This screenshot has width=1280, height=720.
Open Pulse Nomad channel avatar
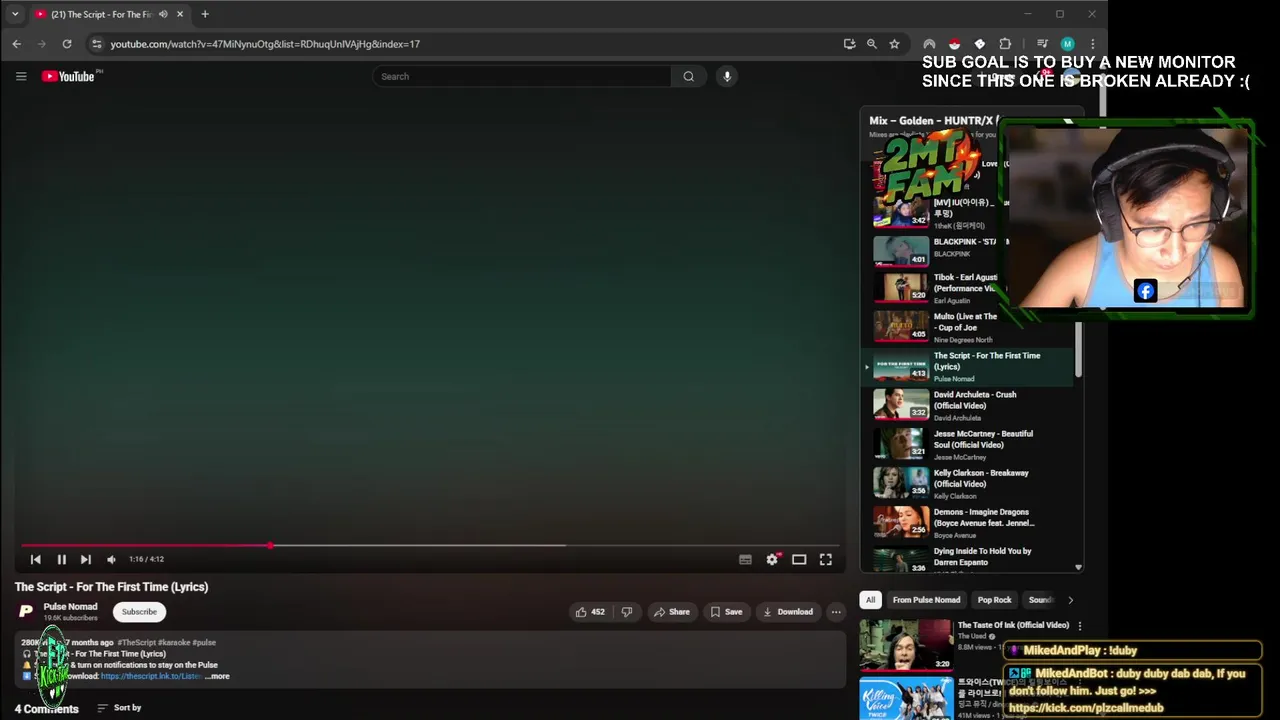point(26,611)
